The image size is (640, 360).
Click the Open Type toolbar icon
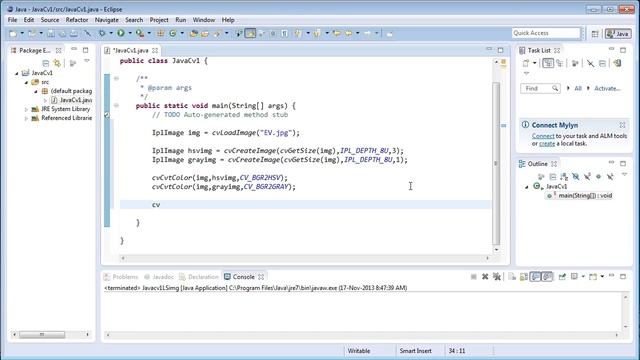(193, 33)
